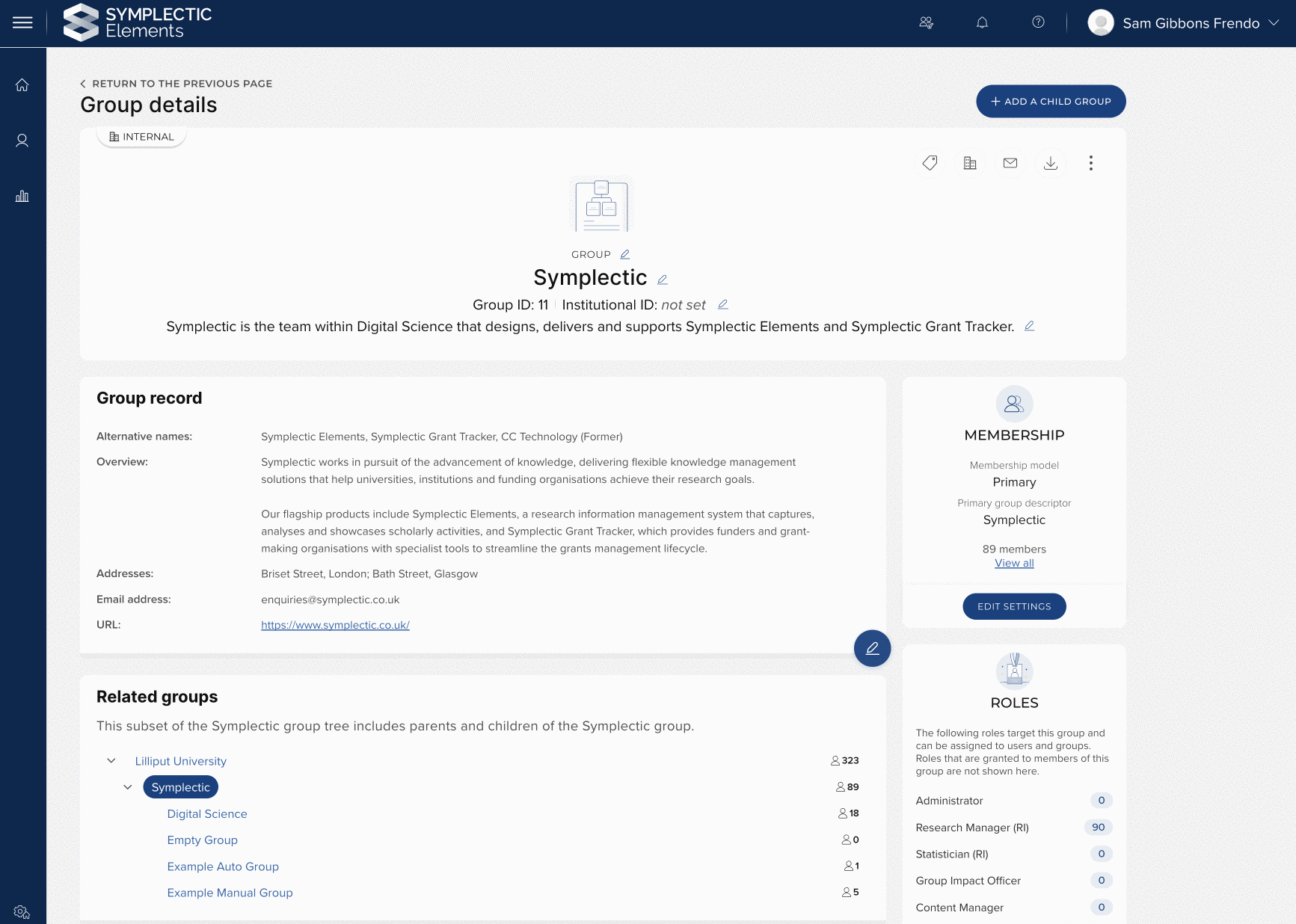Click the Symplectic Elements logo

[138, 22]
